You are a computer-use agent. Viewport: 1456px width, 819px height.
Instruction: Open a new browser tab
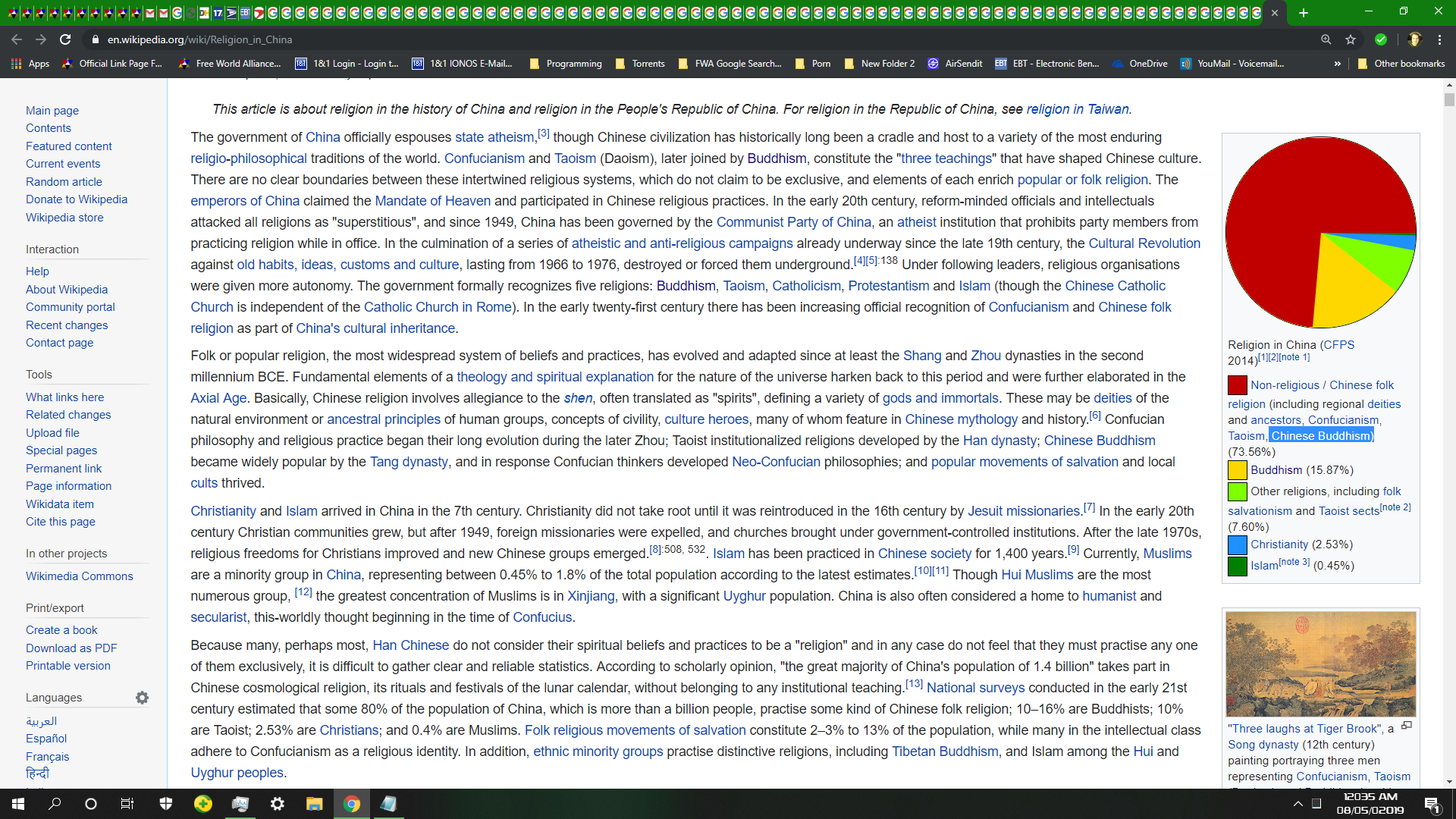click(1304, 13)
